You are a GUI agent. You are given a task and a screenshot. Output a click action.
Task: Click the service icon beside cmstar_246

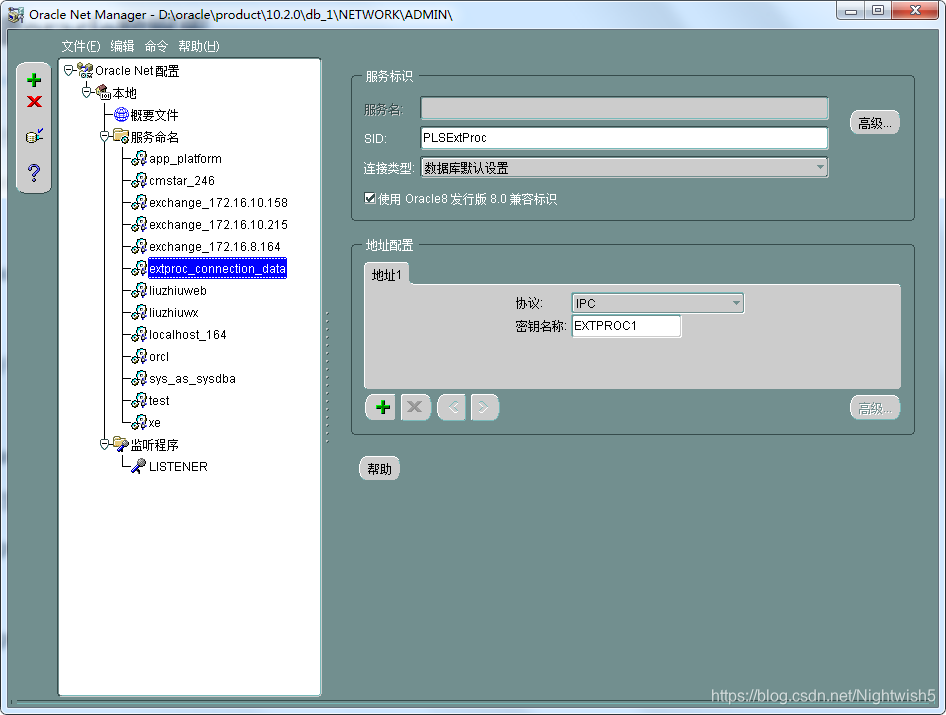(139, 180)
